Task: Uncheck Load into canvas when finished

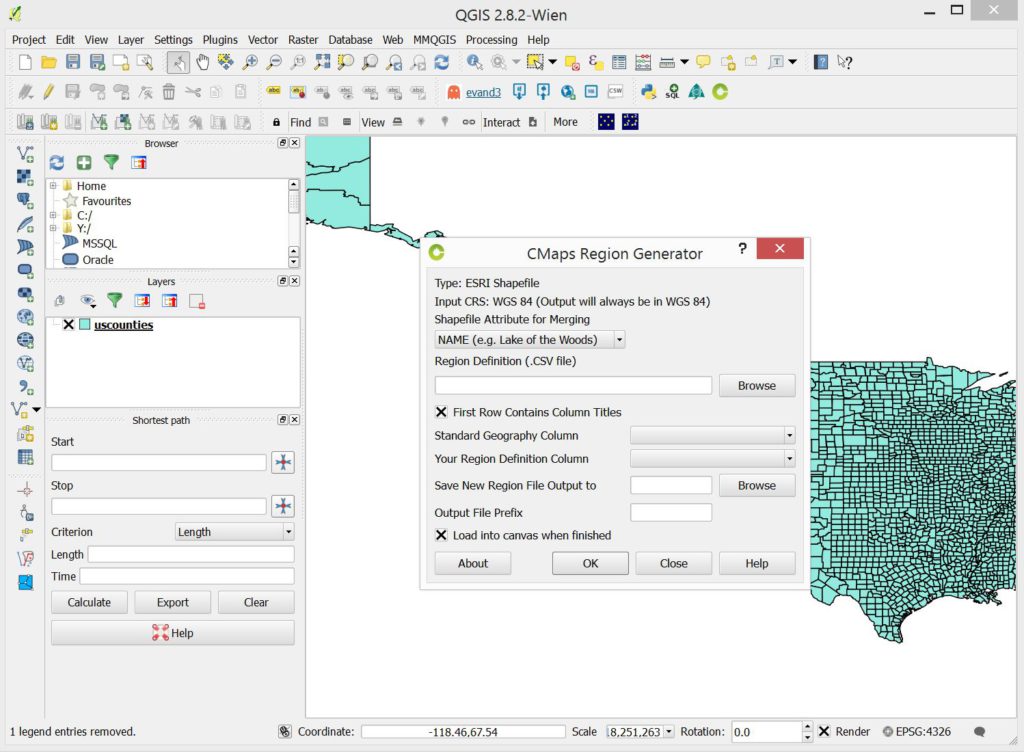Action: (x=441, y=535)
